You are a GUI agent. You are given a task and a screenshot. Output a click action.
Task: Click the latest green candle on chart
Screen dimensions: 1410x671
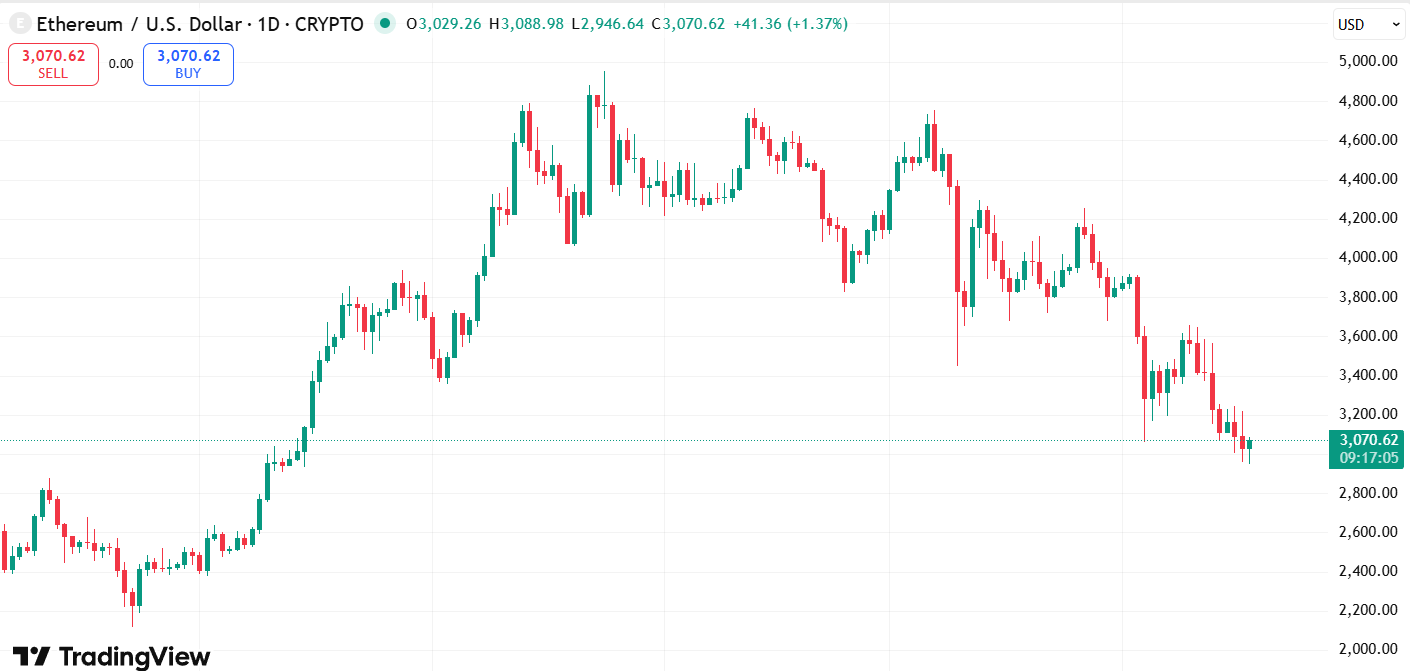point(1249,444)
